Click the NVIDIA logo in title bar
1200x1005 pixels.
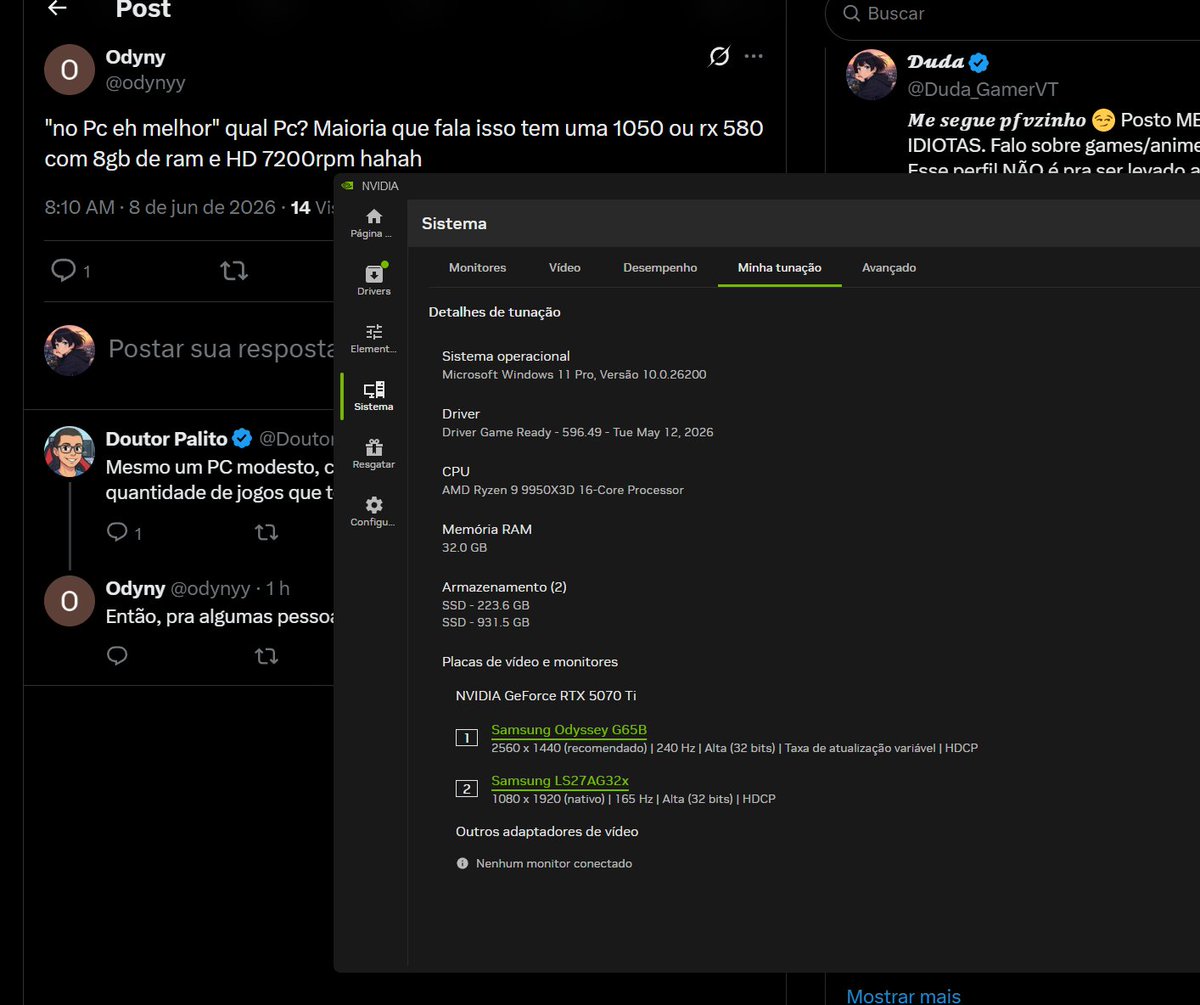pyautogui.click(x=346, y=185)
